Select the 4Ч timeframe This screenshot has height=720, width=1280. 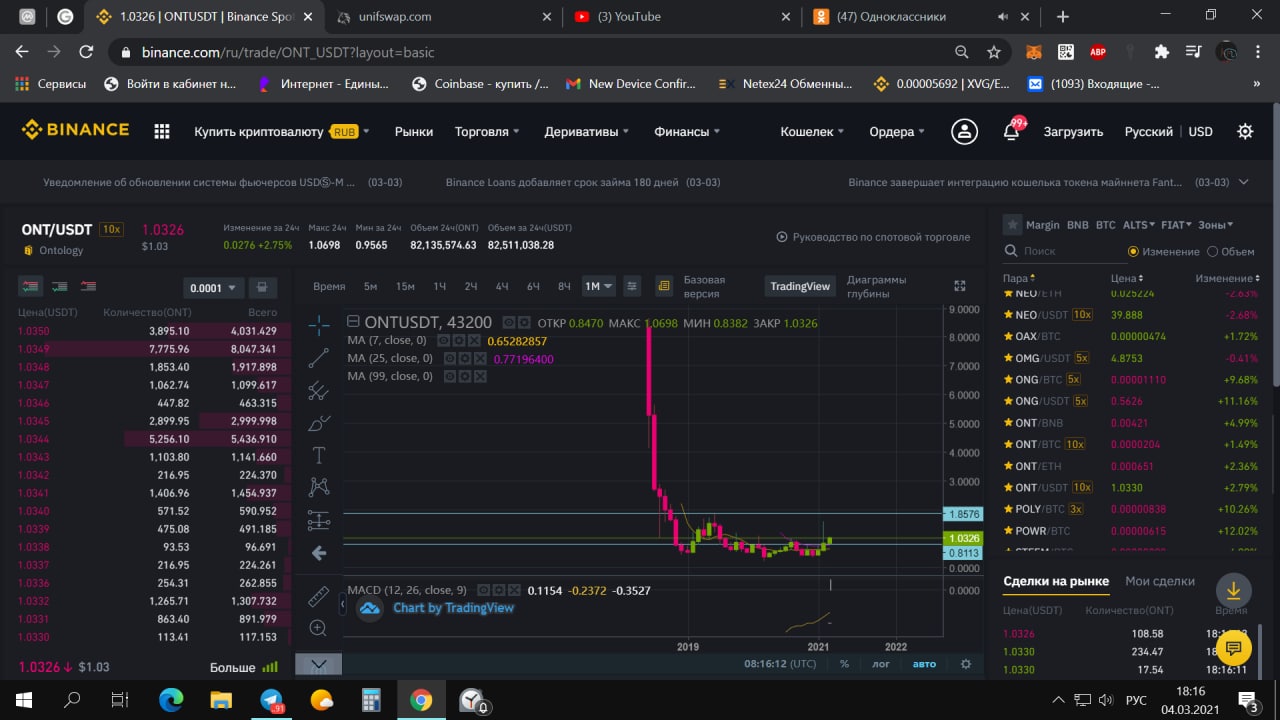pos(502,286)
